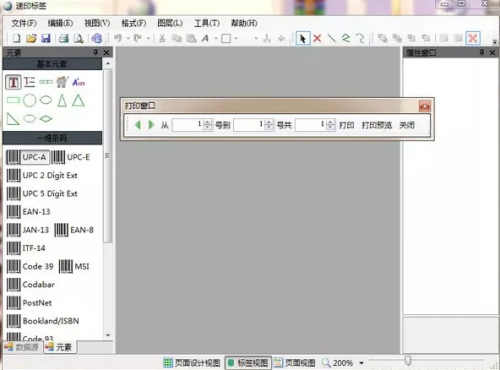Open the redo history dropdown arrow
This screenshot has width=500, height=370.
148,39
